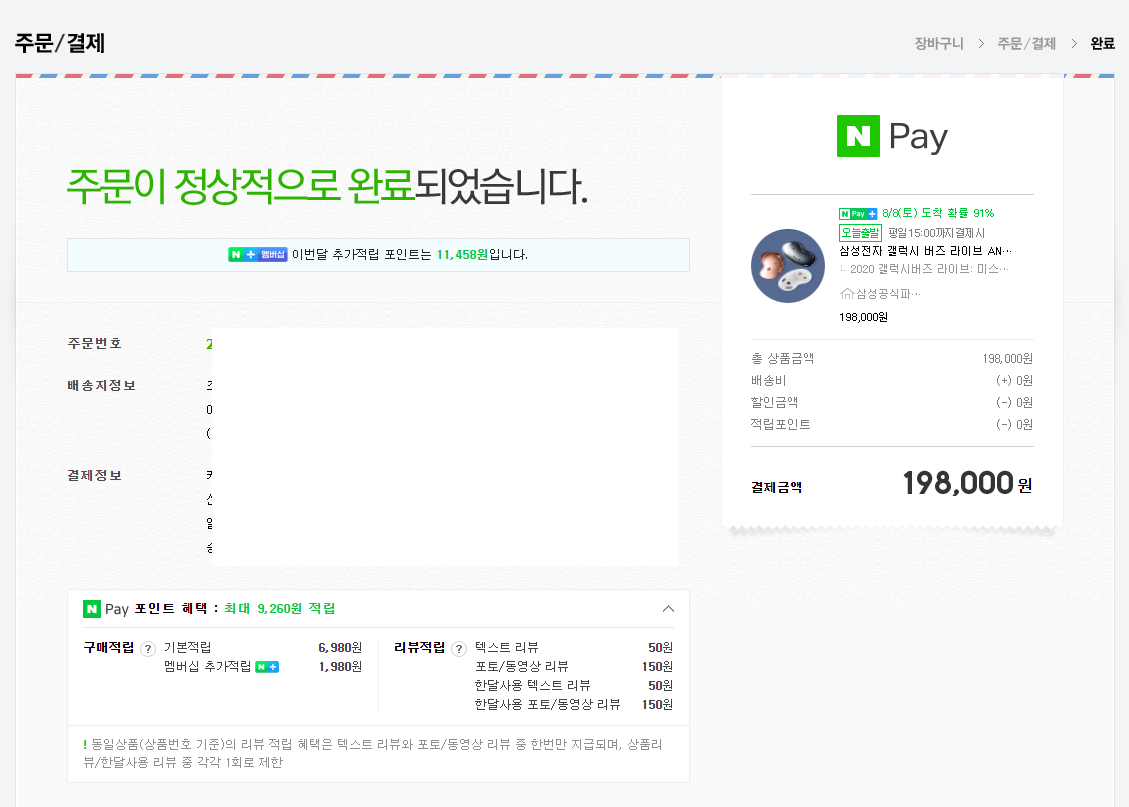
Task: Click the 2020 갤럭시버즈 라이브 option text
Action: click(930, 269)
